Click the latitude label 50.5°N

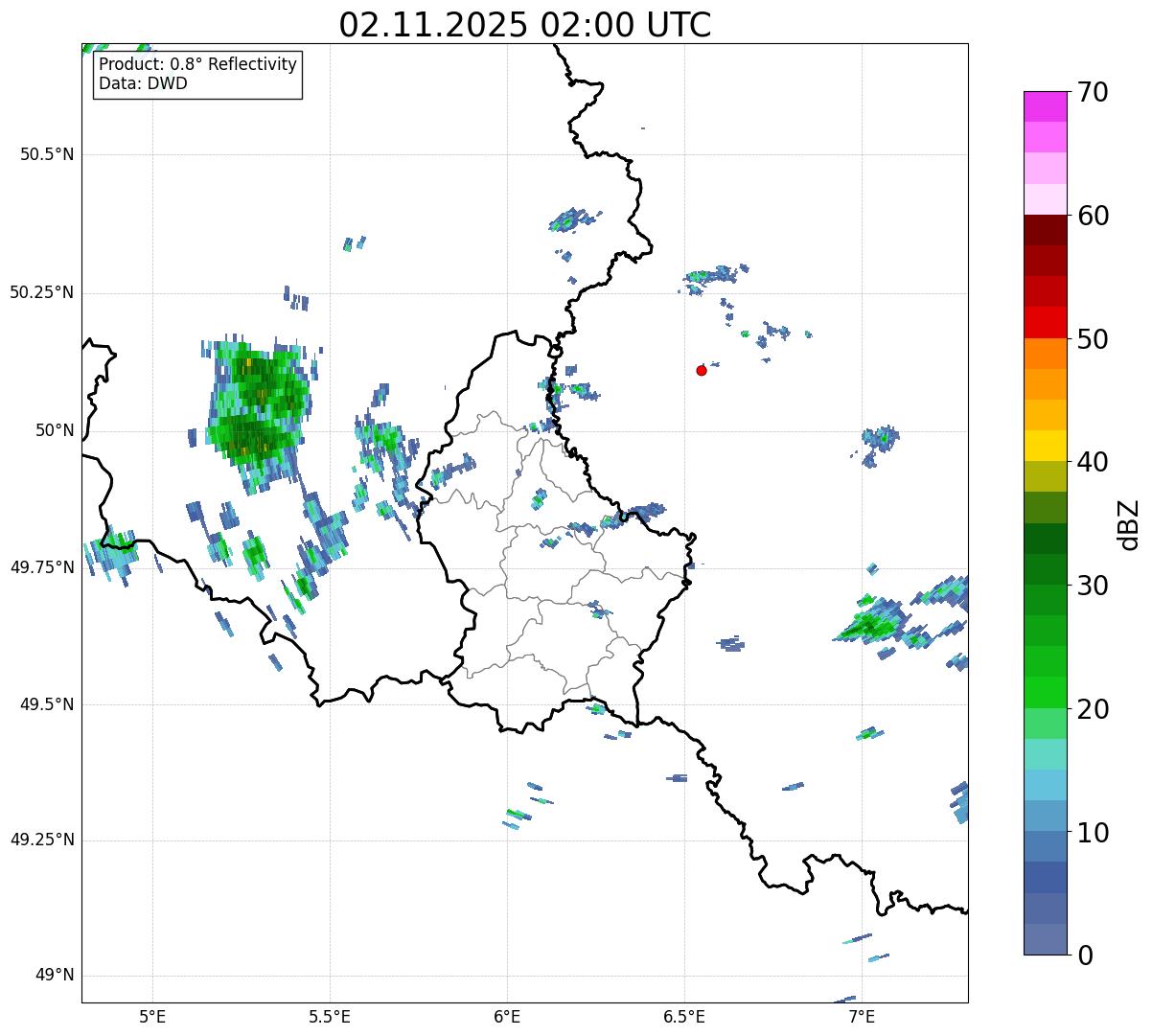(47, 154)
